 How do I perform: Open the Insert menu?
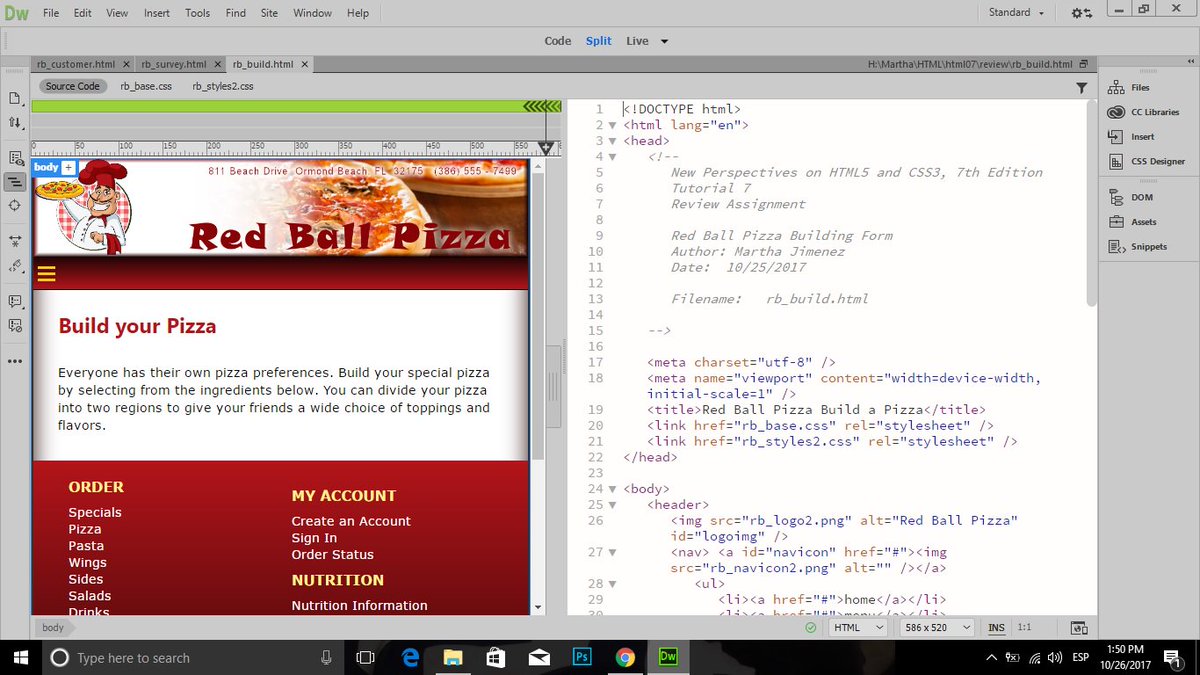(156, 13)
